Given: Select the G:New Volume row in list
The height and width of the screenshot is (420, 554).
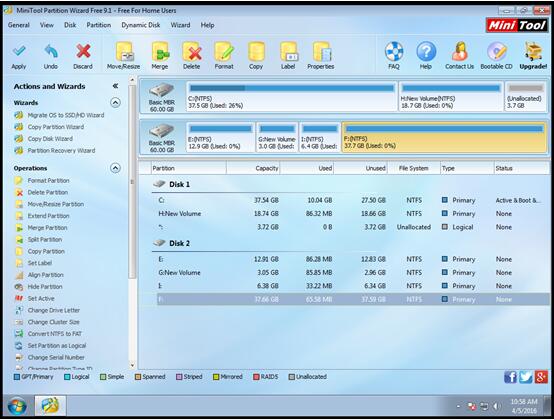Looking at the screenshot, I should (x=350, y=273).
